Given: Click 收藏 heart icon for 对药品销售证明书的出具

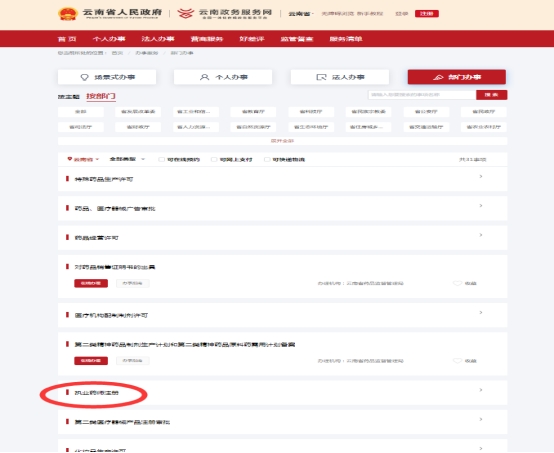Looking at the screenshot, I should click(458, 283).
